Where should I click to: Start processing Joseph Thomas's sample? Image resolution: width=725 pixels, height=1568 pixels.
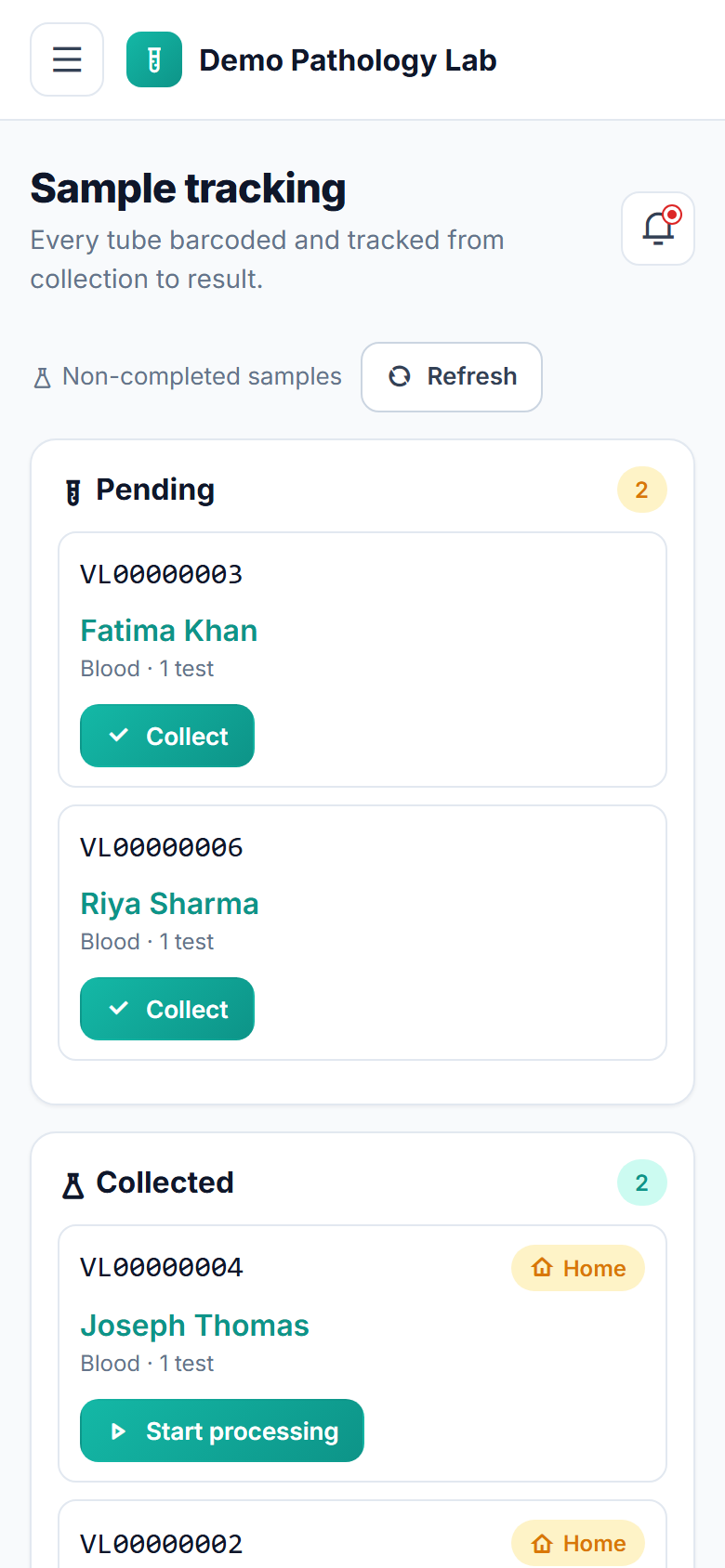coord(222,1431)
